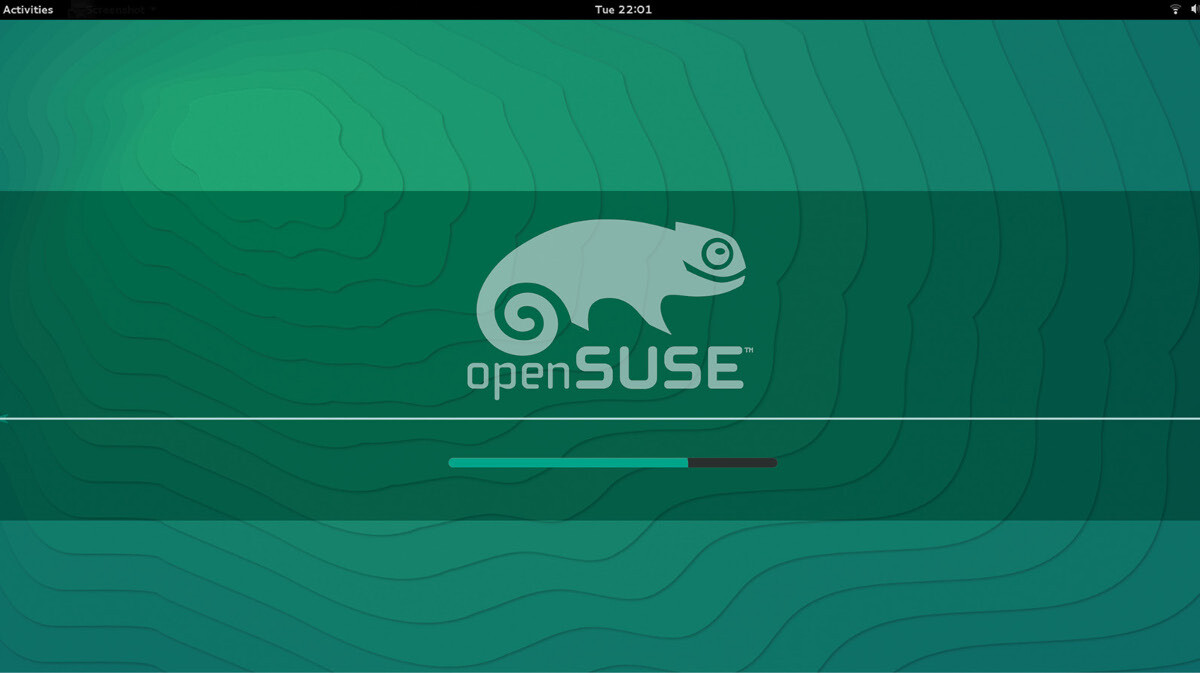
Task: Open the faded Screenshot app menu
Action: point(112,10)
